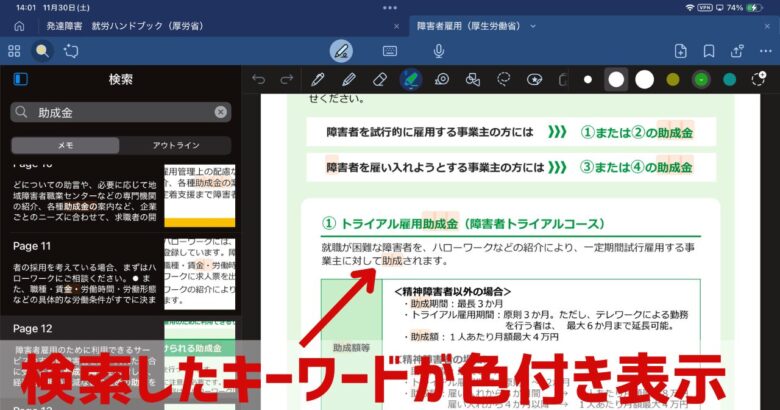The width and height of the screenshot is (780, 410).
Task: Select the Highlighter tool
Action: click(411, 80)
